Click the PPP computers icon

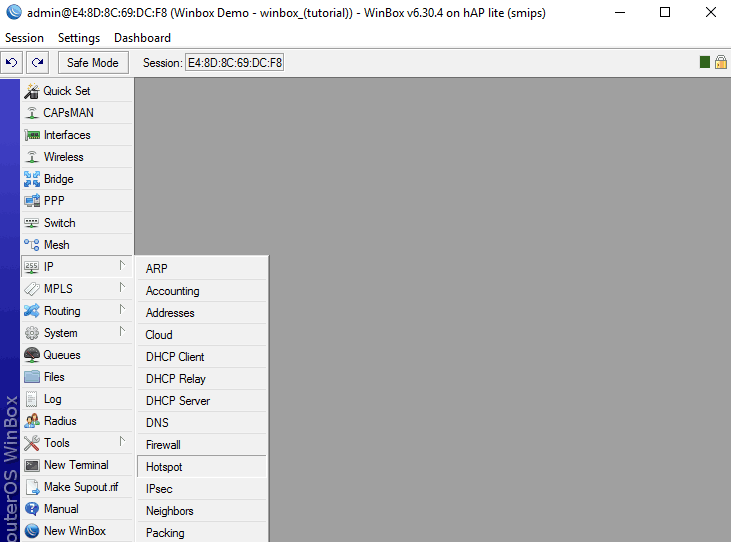point(32,201)
